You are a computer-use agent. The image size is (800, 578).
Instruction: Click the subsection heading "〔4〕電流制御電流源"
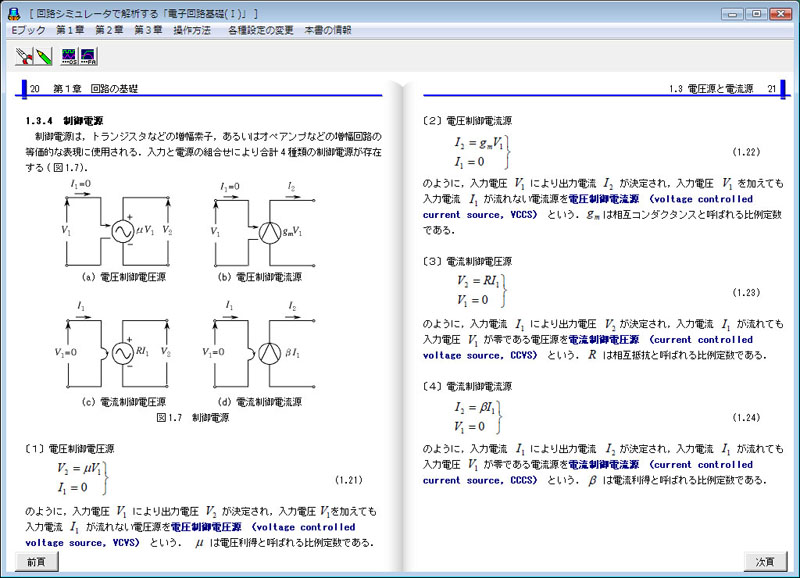tap(467, 387)
